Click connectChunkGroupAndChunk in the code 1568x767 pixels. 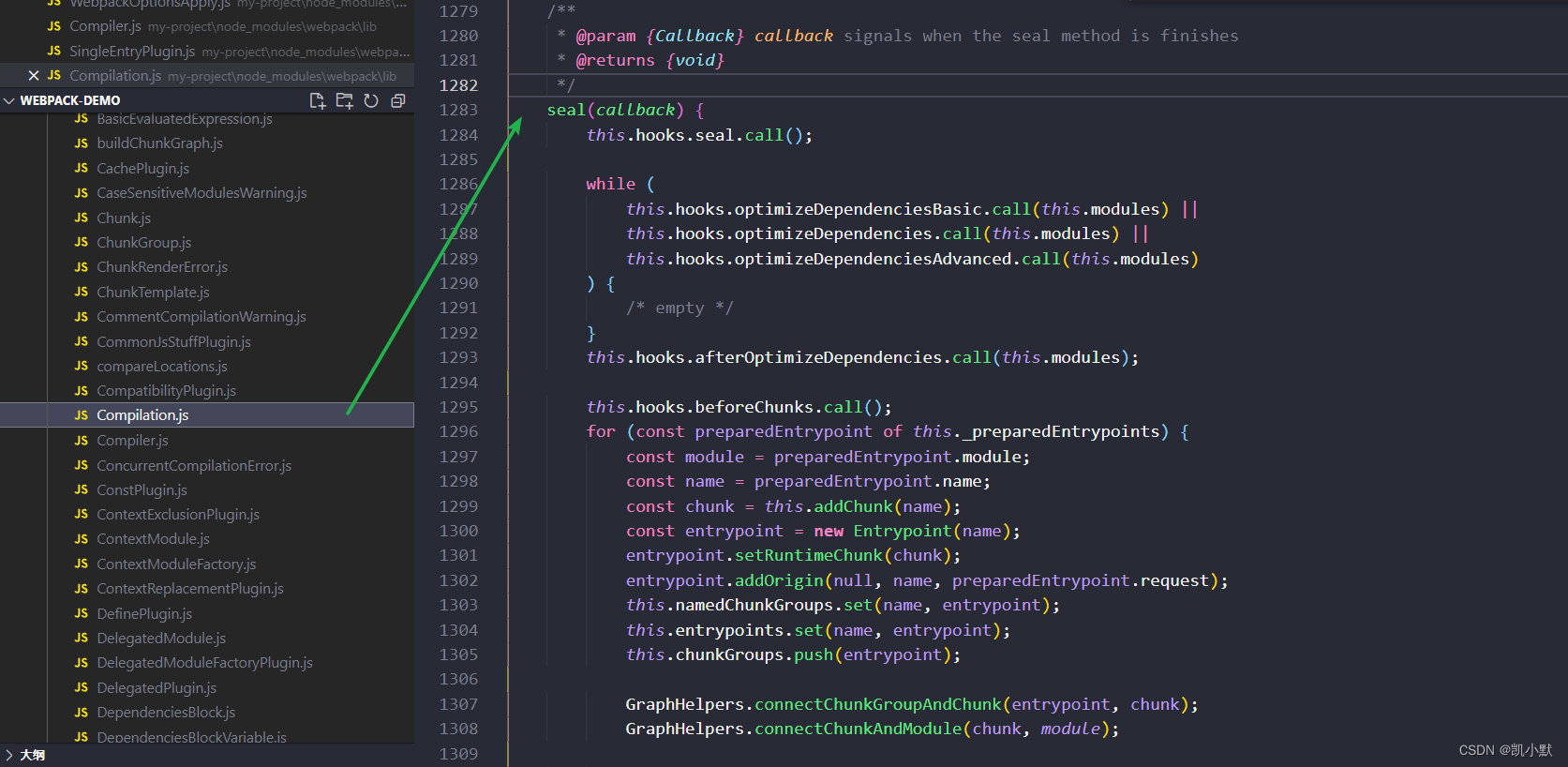point(878,704)
